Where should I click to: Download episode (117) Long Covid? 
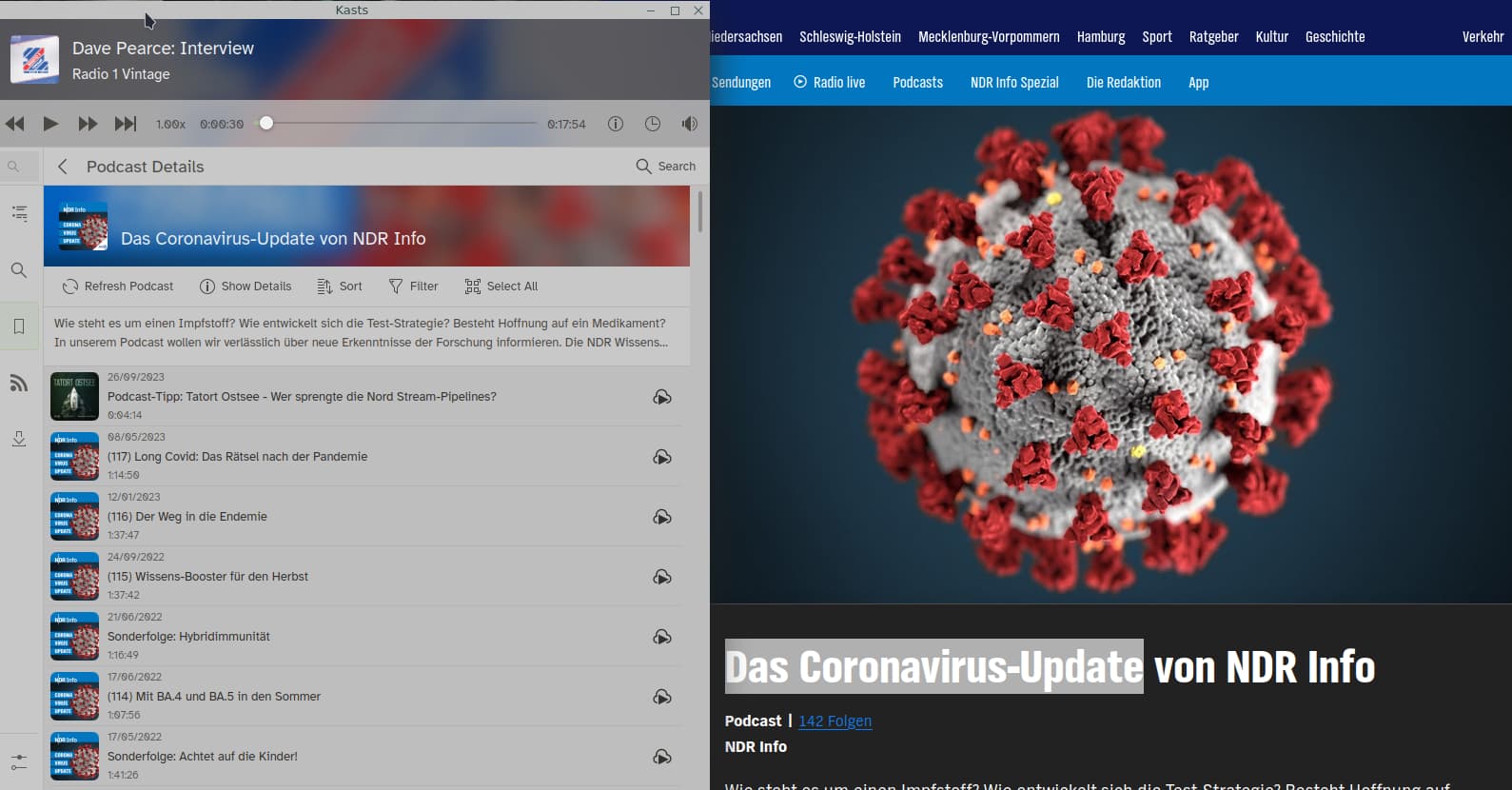coord(662,457)
